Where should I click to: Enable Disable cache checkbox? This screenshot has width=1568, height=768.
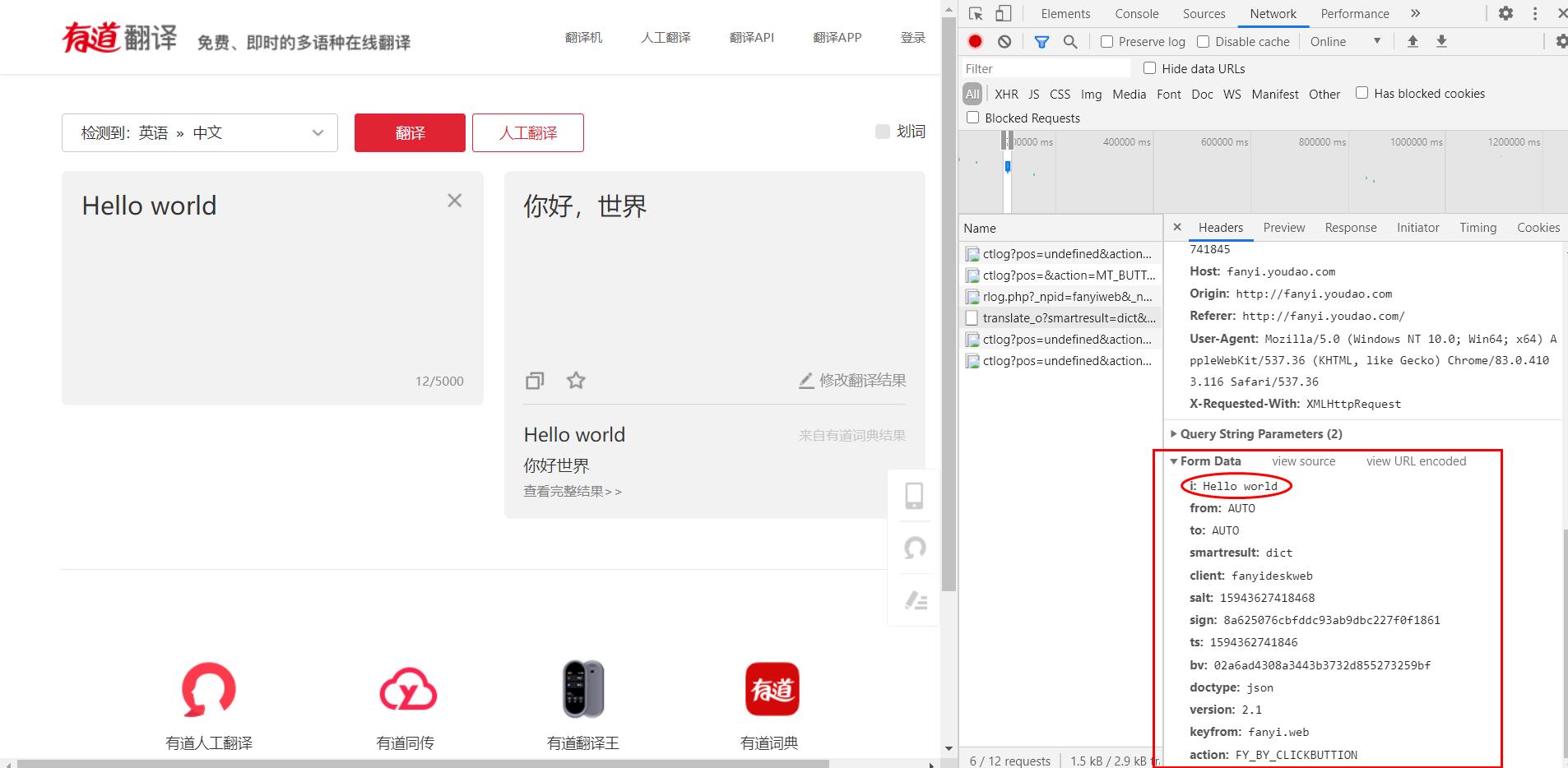pyautogui.click(x=1204, y=41)
